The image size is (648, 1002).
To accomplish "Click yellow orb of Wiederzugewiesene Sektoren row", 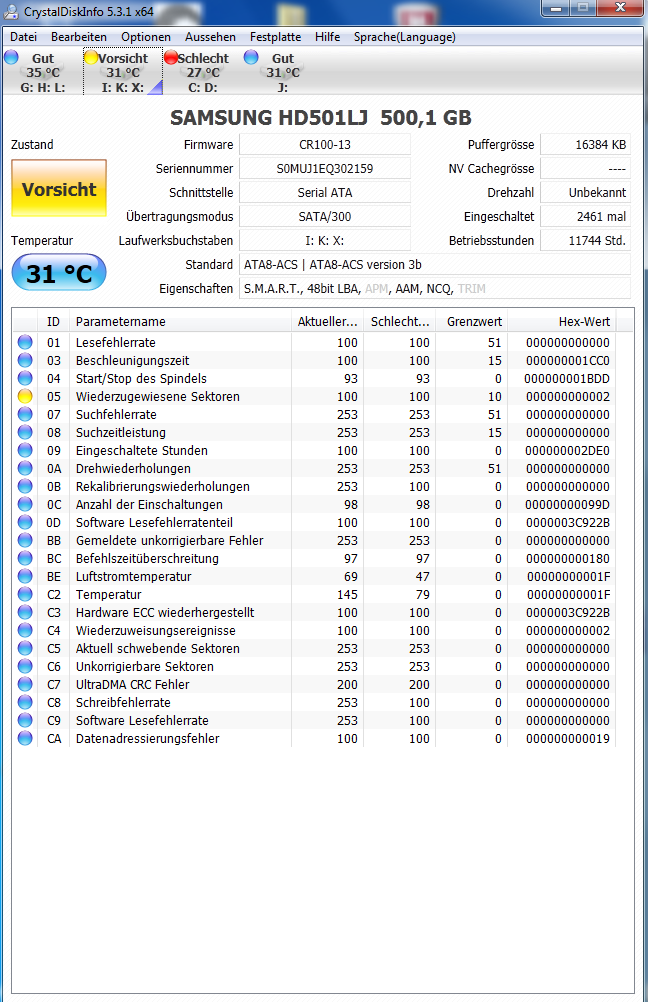I will coord(25,396).
